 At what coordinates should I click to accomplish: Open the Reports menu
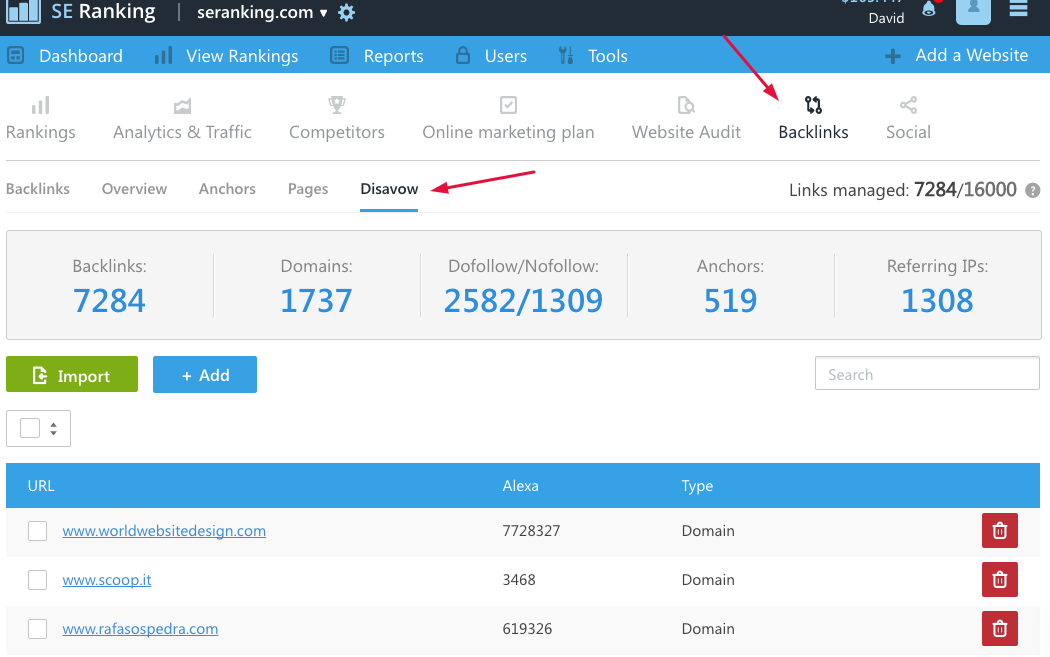tap(394, 56)
